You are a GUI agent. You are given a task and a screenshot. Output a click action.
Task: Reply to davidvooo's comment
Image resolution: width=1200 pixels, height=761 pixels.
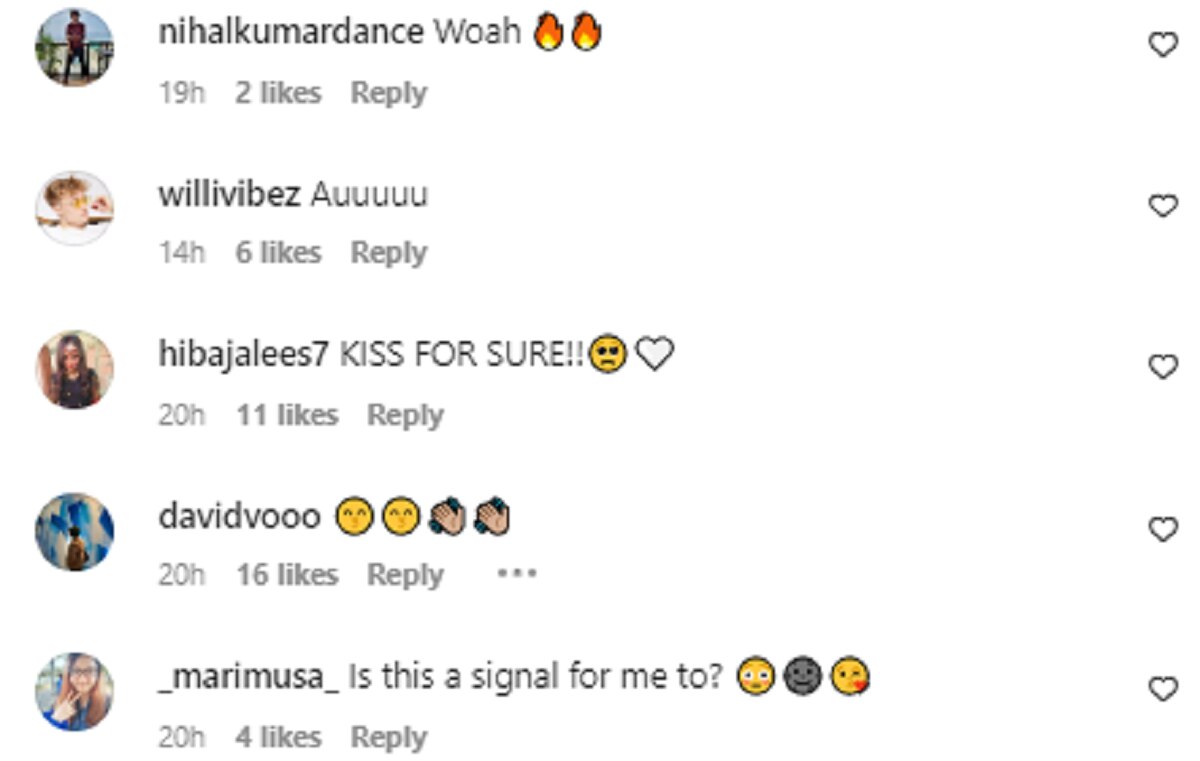tap(405, 575)
